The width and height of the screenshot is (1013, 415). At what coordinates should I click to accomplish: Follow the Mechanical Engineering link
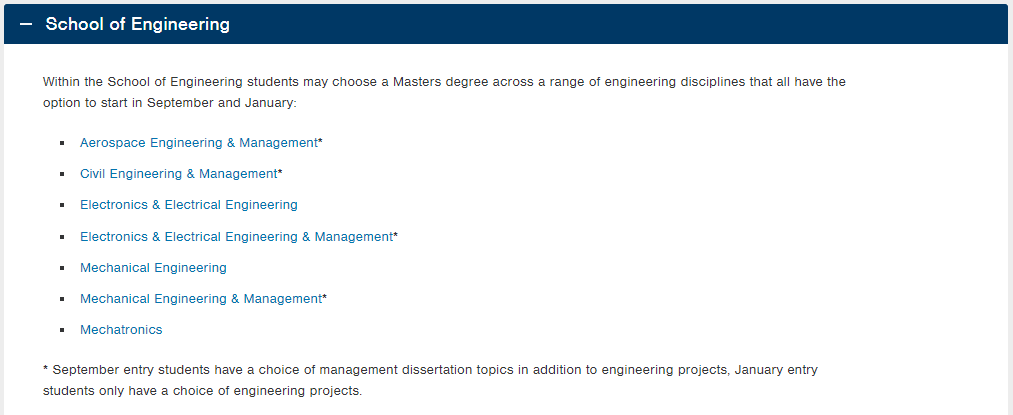[x=153, y=268]
